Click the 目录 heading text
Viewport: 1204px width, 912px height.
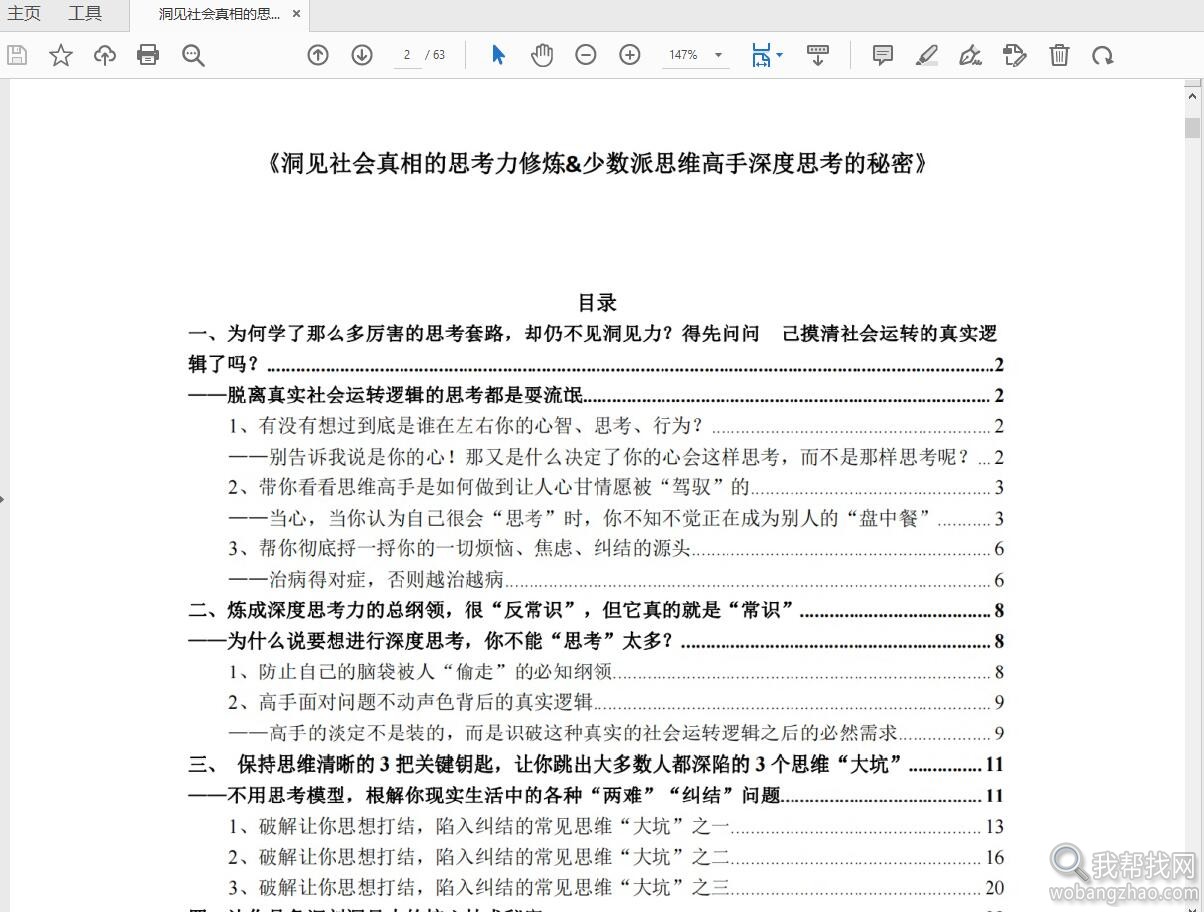(x=597, y=302)
